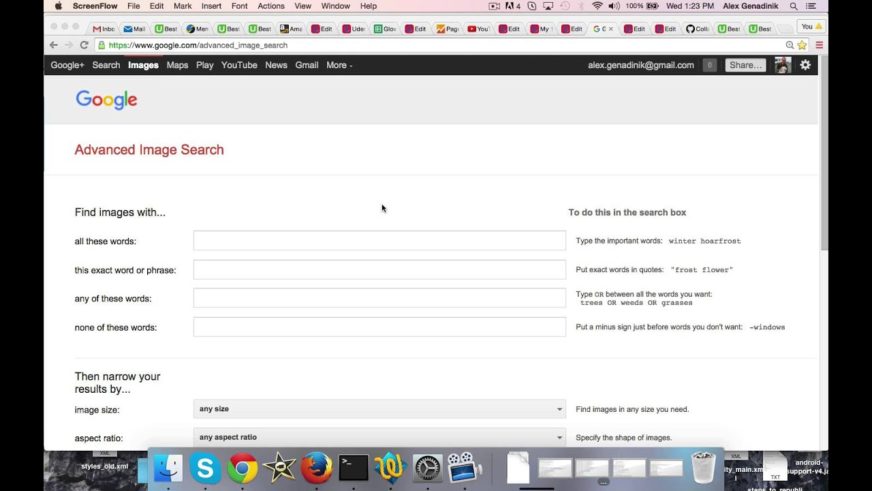
Task: Open the ScreenFlow app menu
Action: [95, 6]
